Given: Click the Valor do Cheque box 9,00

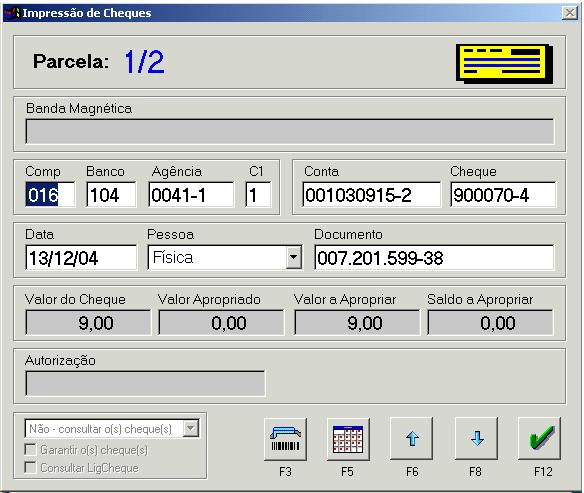Looking at the screenshot, I should click(x=88, y=322).
